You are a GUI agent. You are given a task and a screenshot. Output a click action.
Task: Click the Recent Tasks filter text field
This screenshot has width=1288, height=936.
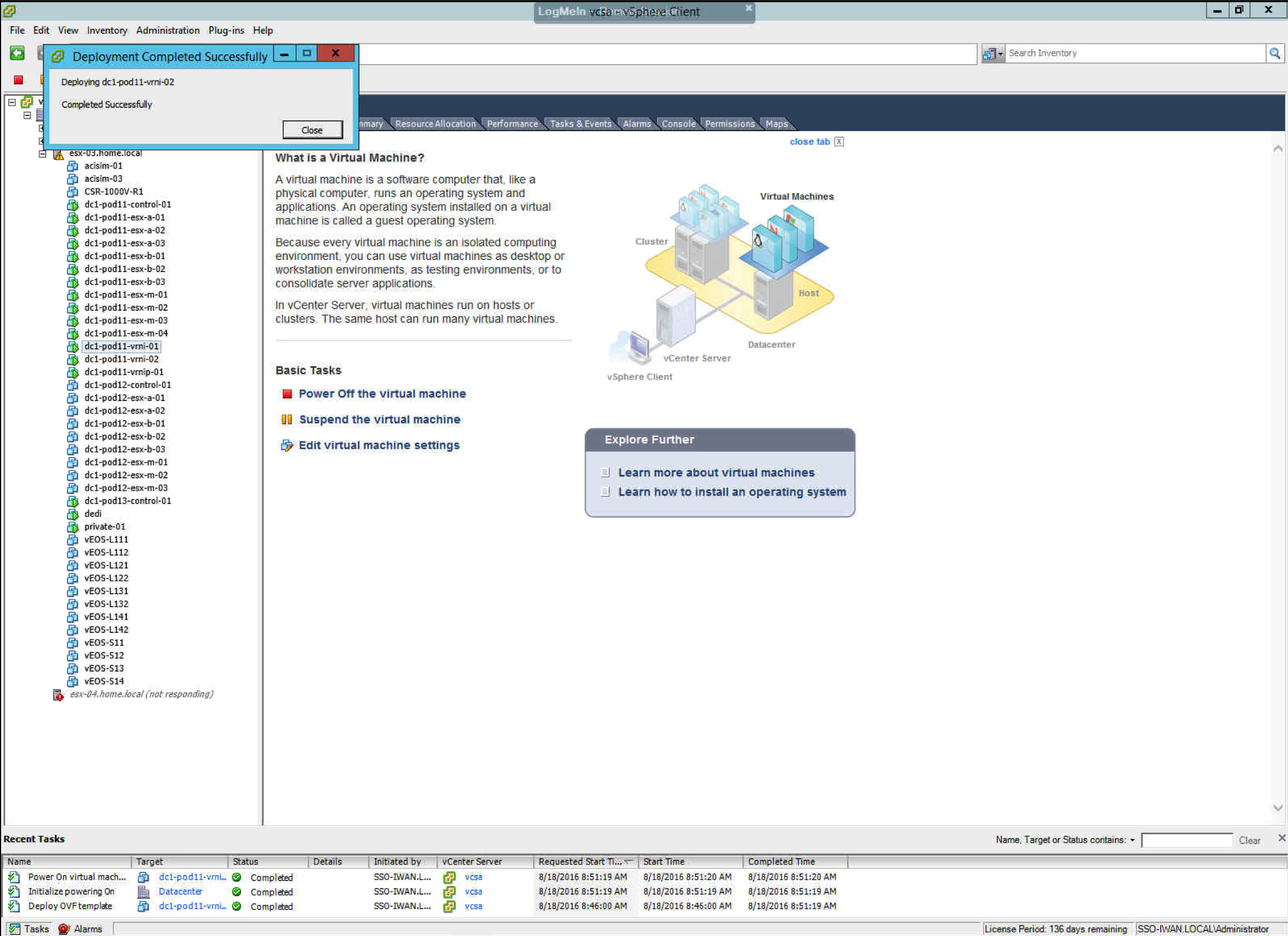[1186, 840]
